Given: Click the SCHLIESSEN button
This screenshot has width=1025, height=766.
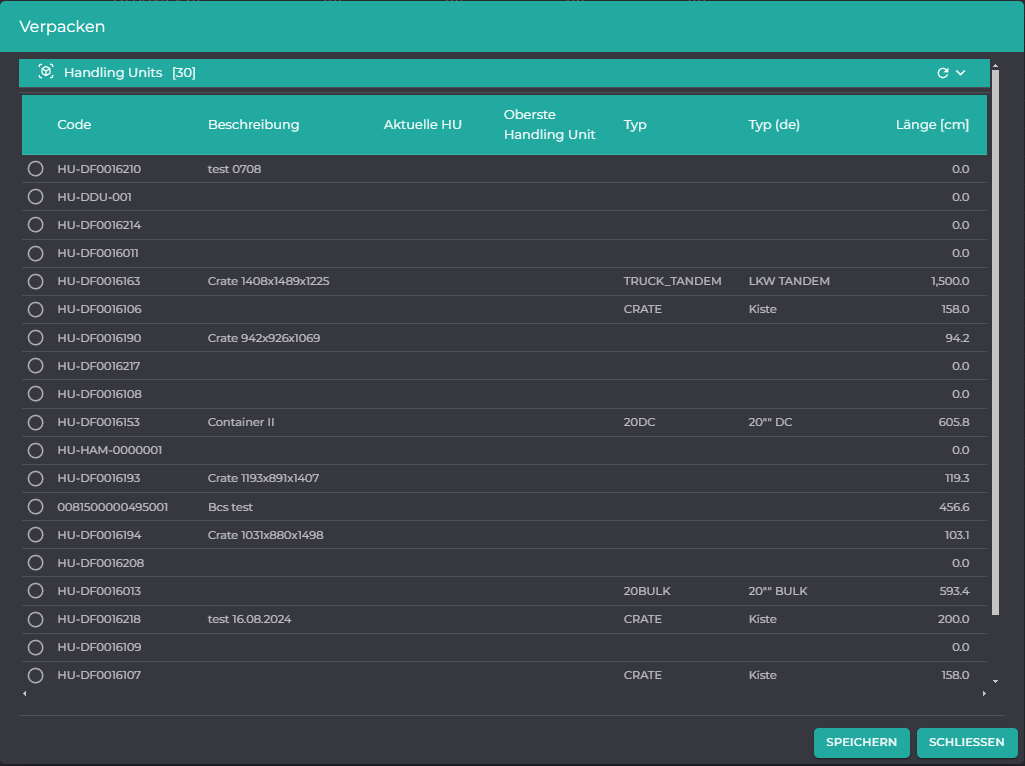Looking at the screenshot, I should tap(967, 742).
